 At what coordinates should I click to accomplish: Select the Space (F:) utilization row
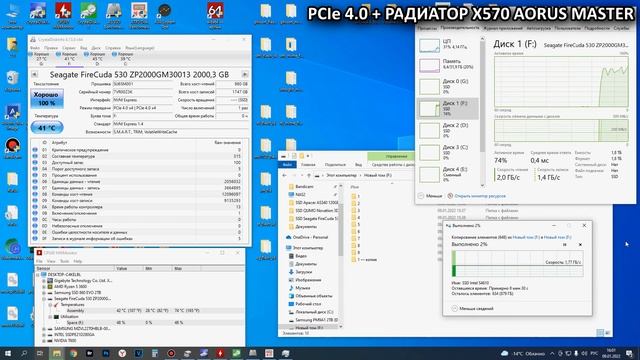140,322
